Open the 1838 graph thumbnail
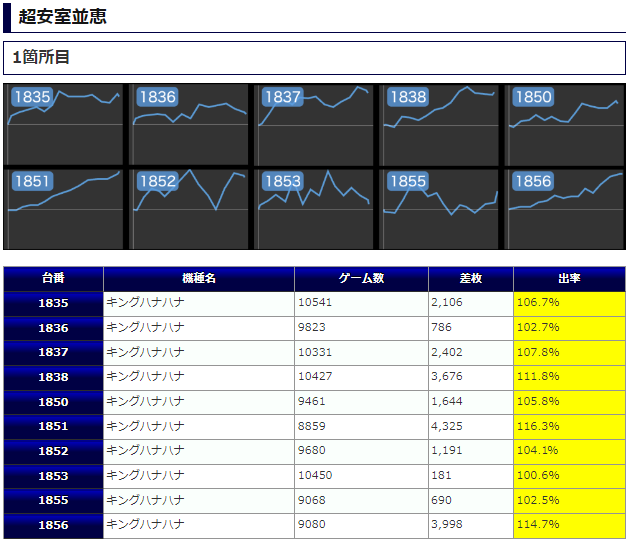This screenshot has height=543, width=629. 440,124
